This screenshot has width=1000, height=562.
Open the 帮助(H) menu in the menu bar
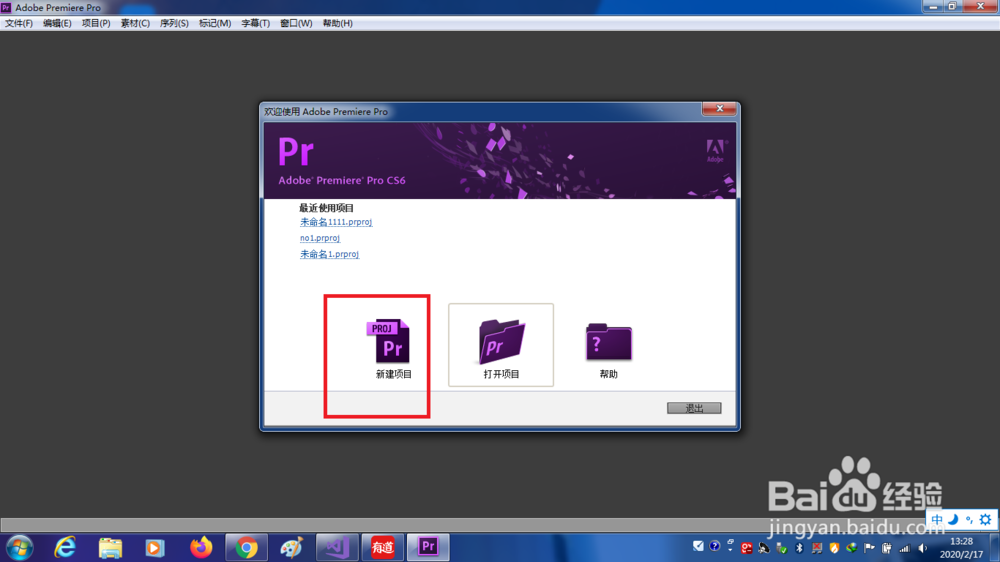coord(337,23)
